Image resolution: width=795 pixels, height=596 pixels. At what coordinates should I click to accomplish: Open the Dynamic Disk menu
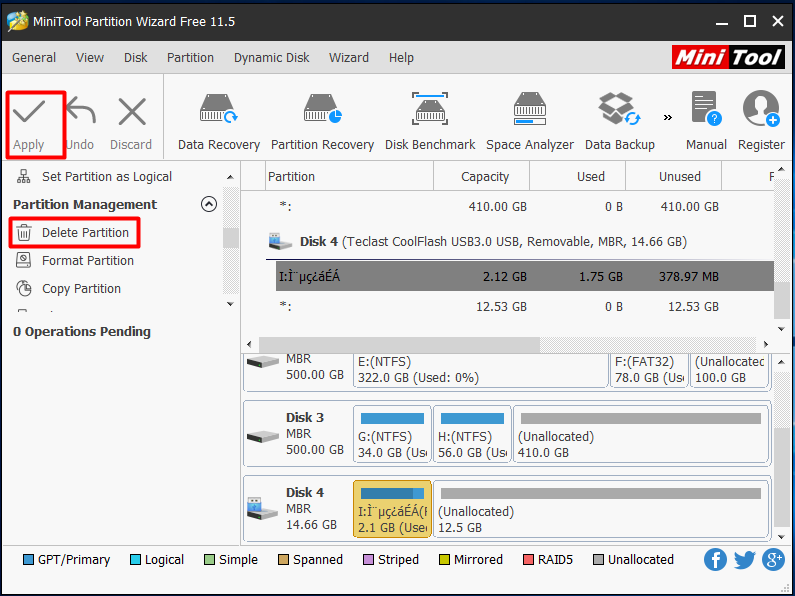coord(271,58)
